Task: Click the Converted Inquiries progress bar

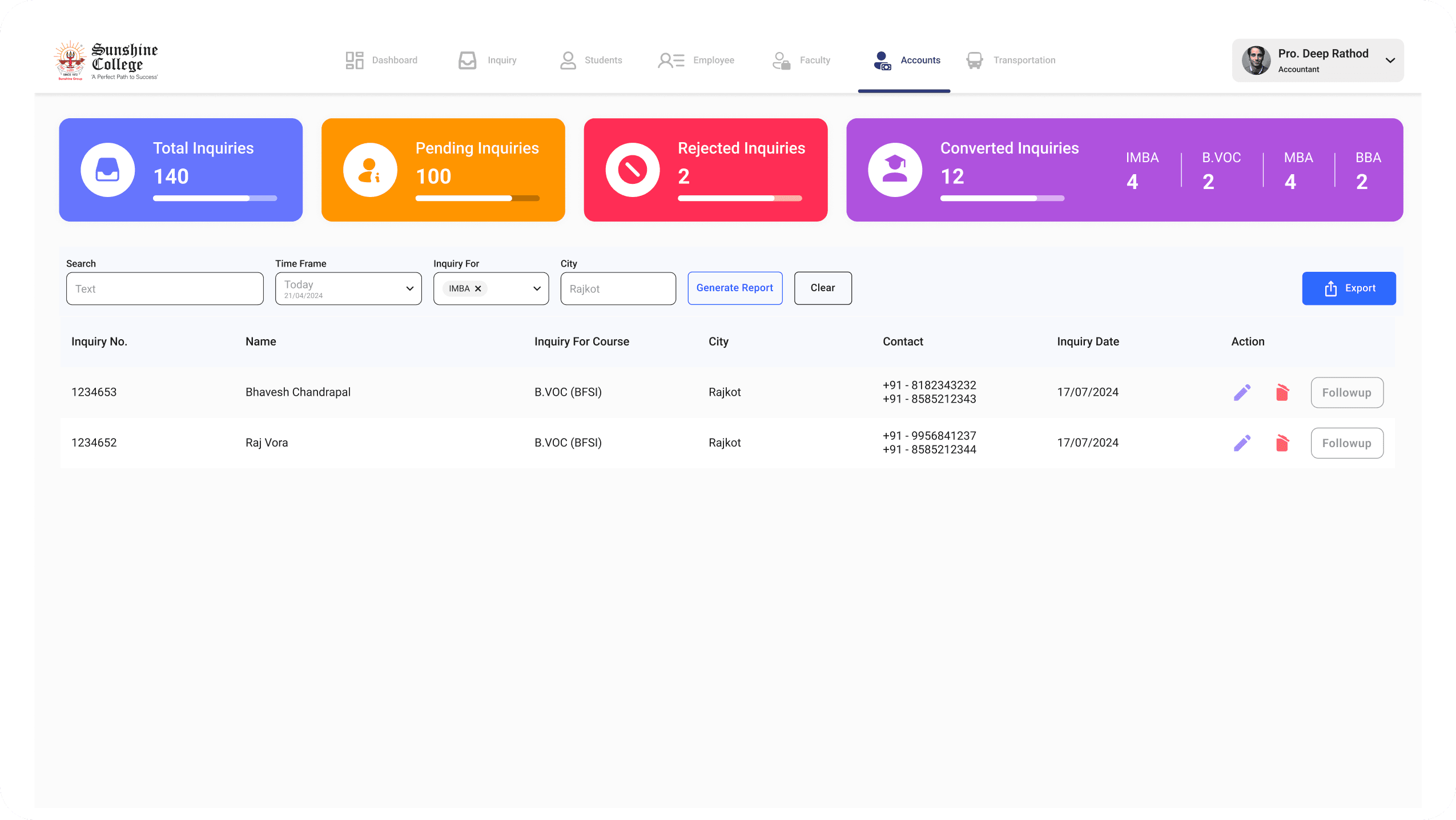Action: pos(1003,198)
